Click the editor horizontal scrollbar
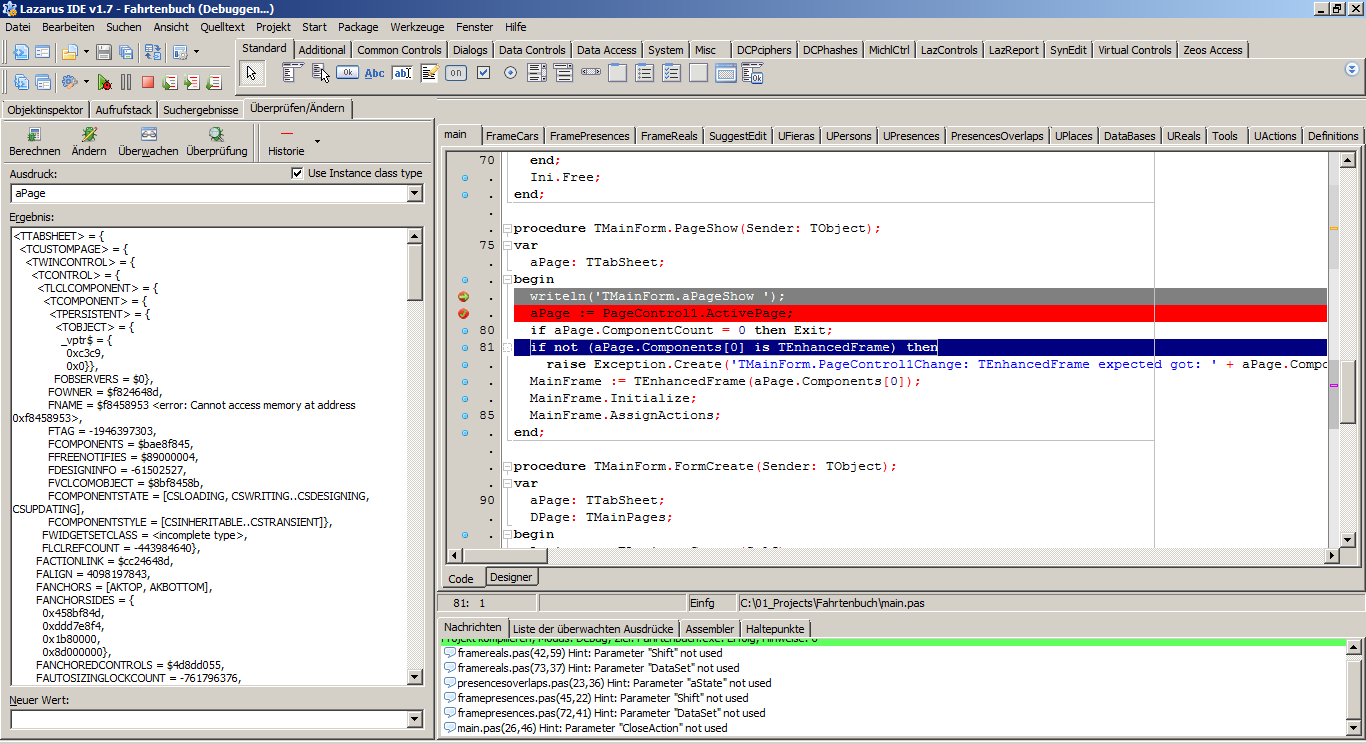This screenshot has width=1366, height=744. [x=890, y=555]
